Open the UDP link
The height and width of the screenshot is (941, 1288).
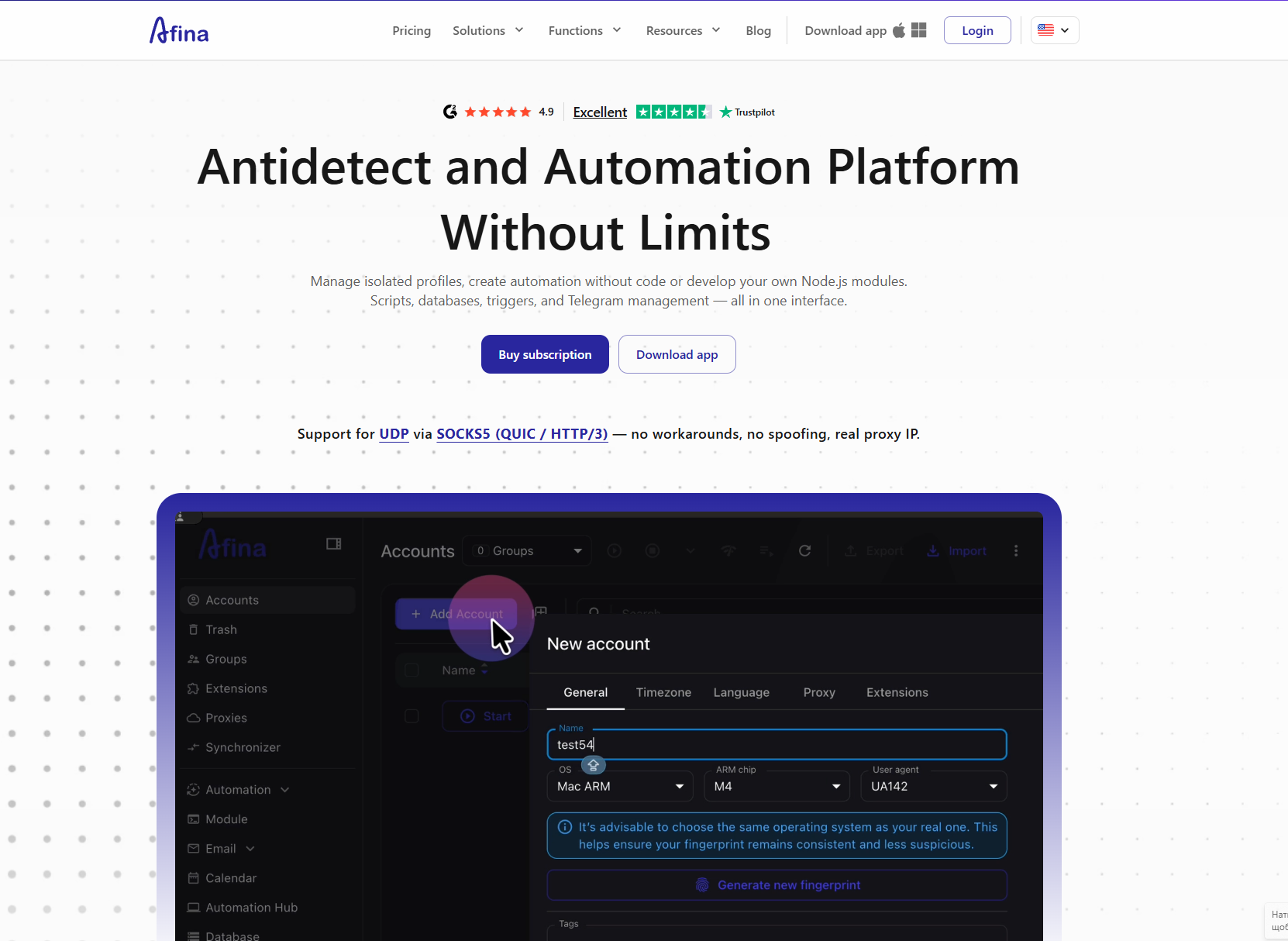[x=394, y=434]
